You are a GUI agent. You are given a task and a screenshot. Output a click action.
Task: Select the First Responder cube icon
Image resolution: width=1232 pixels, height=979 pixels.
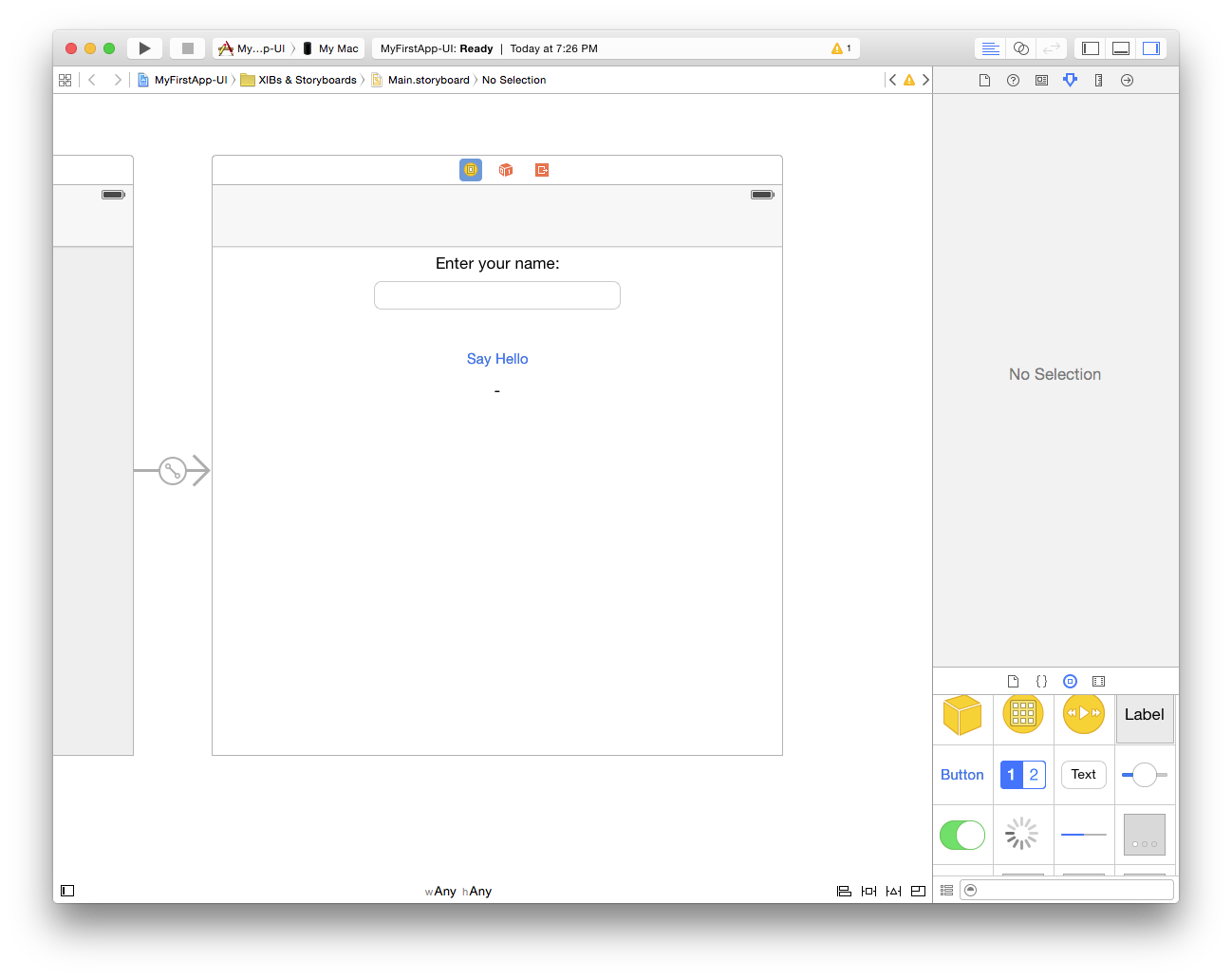tap(506, 170)
